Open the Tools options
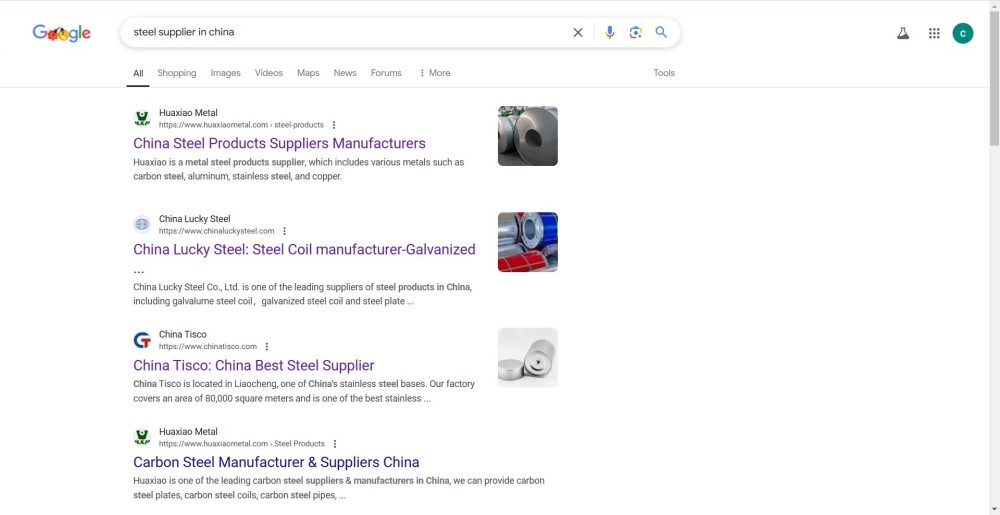 coord(664,73)
